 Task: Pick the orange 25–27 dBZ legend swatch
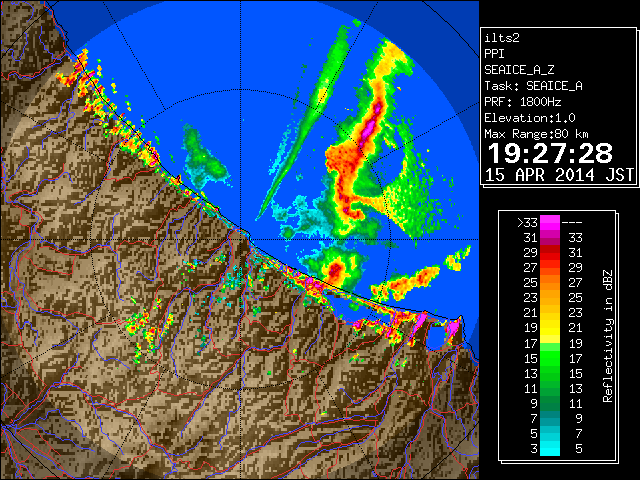[x=550, y=282]
